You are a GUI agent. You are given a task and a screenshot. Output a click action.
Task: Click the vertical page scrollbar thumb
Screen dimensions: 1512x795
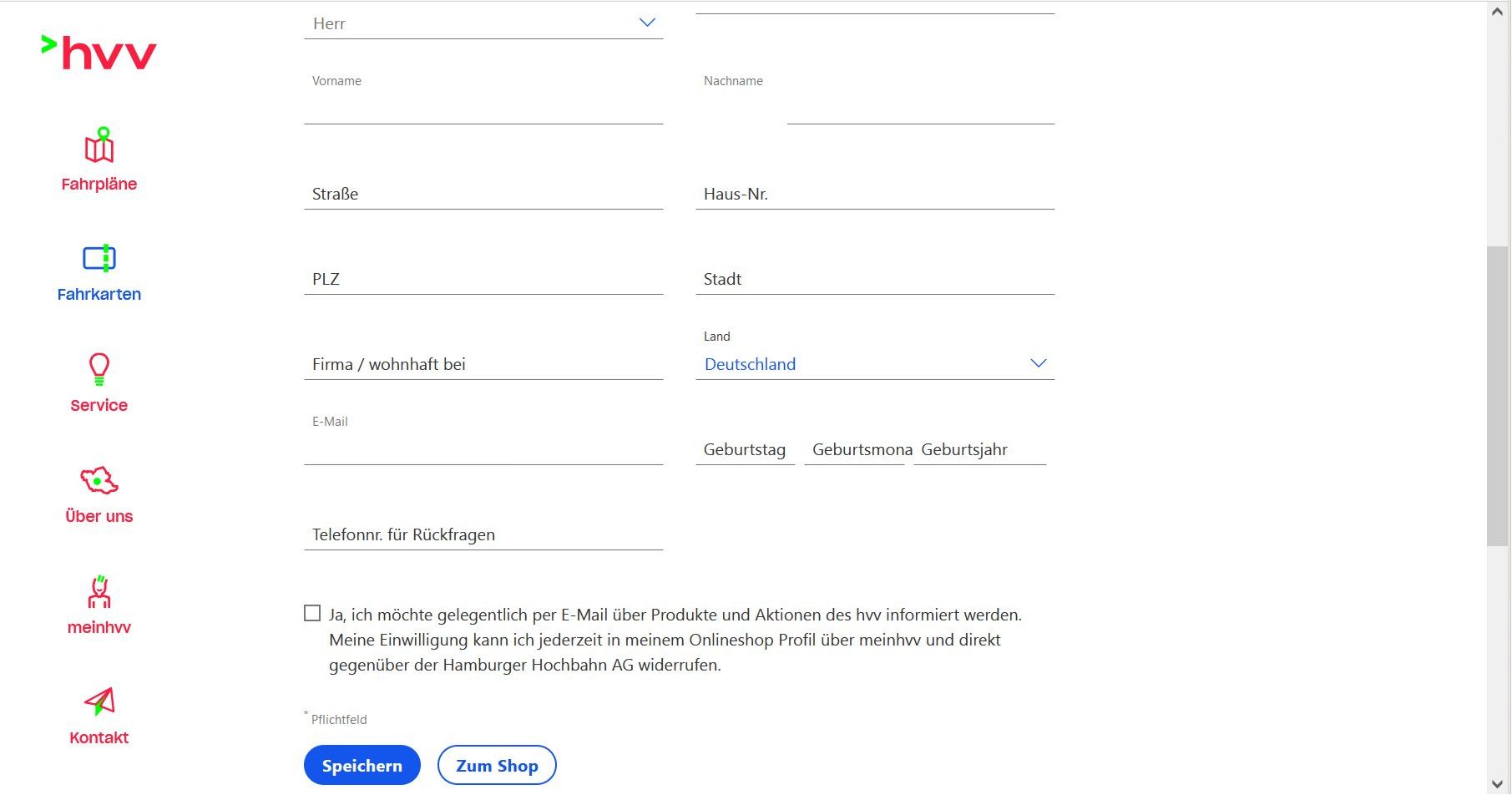tap(1497, 397)
